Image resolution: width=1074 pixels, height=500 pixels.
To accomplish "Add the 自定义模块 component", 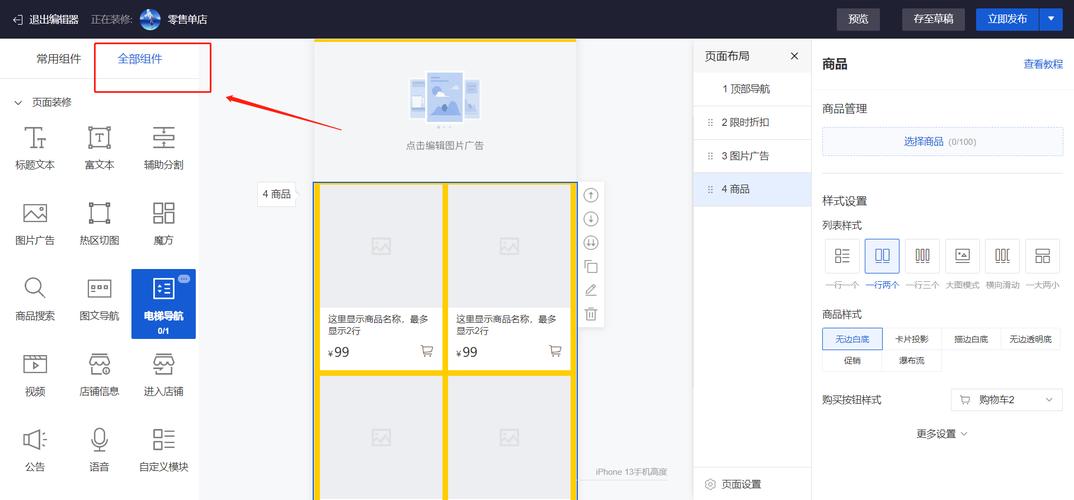I will point(164,450).
